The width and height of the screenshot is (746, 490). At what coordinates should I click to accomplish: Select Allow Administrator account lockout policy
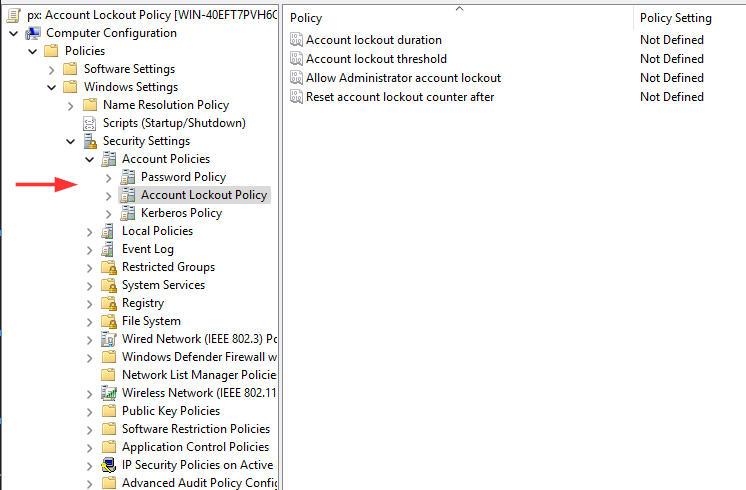[x=403, y=78]
